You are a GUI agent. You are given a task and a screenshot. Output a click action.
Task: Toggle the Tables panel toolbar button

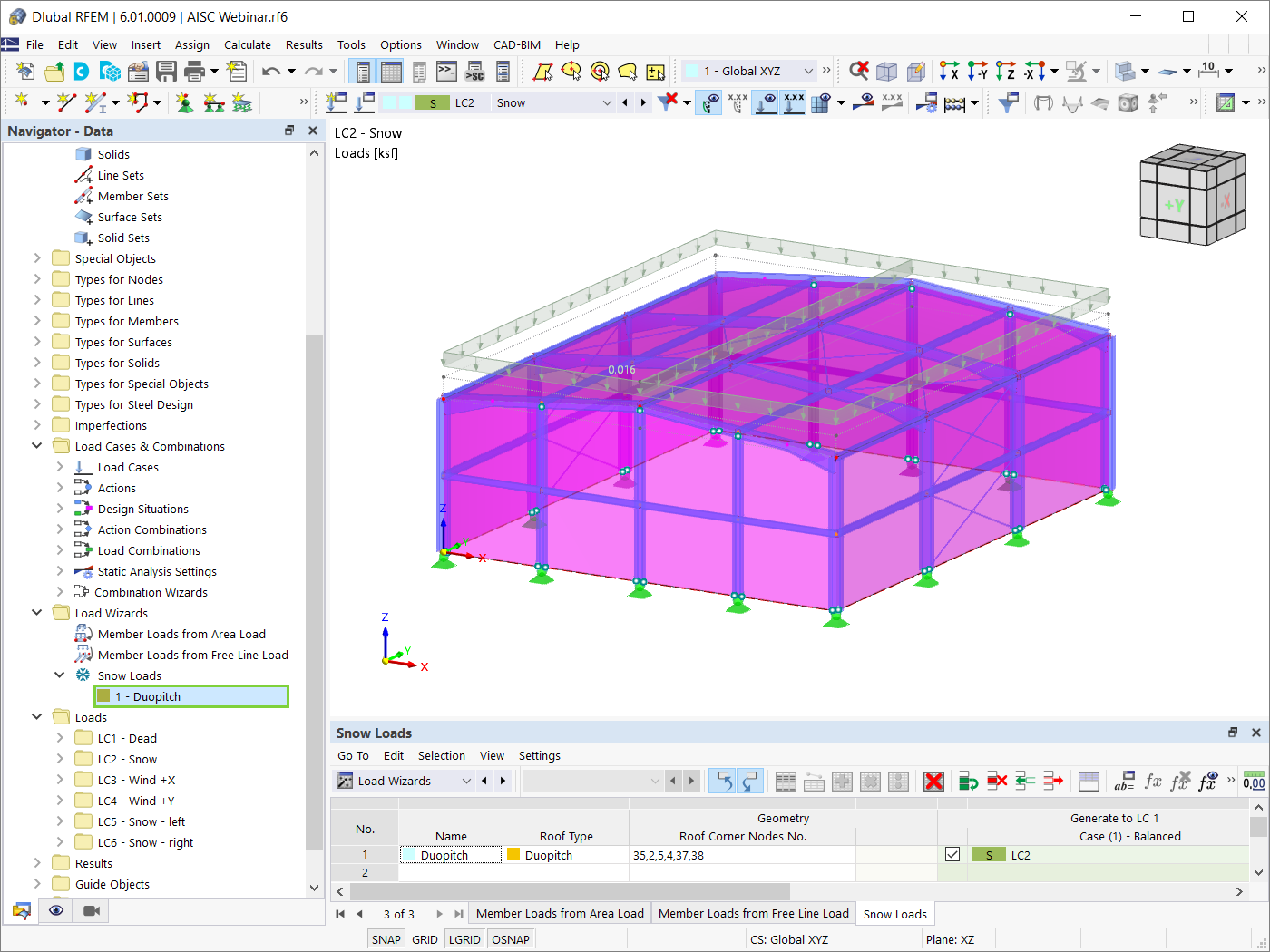pos(391,71)
